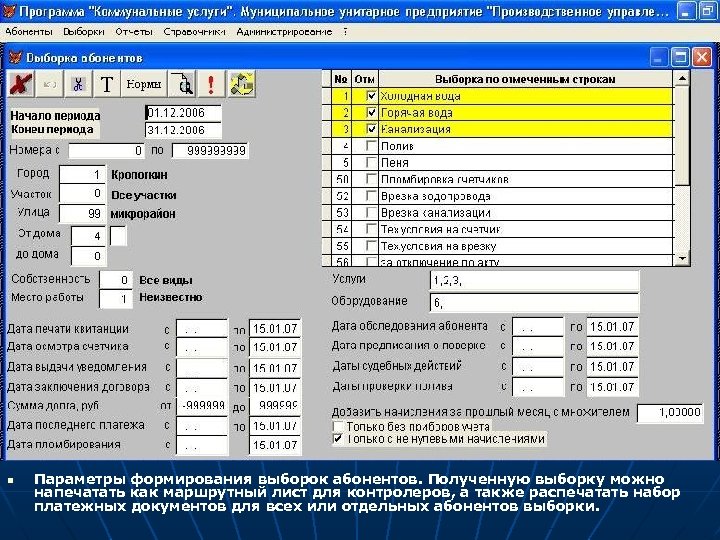Image resolution: width=720 pixels, height=540 pixels.
Task: Open the Абоненты menu
Action: (29, 32)
